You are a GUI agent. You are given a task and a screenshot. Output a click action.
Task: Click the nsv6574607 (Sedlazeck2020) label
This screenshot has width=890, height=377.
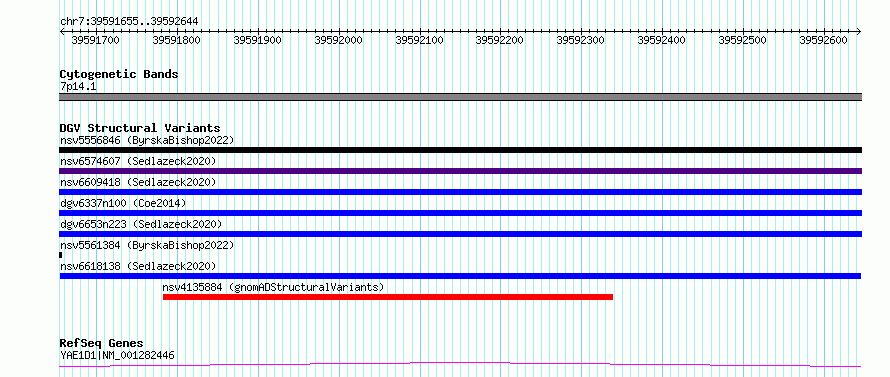pyautogui.click(x=138, y=161)
